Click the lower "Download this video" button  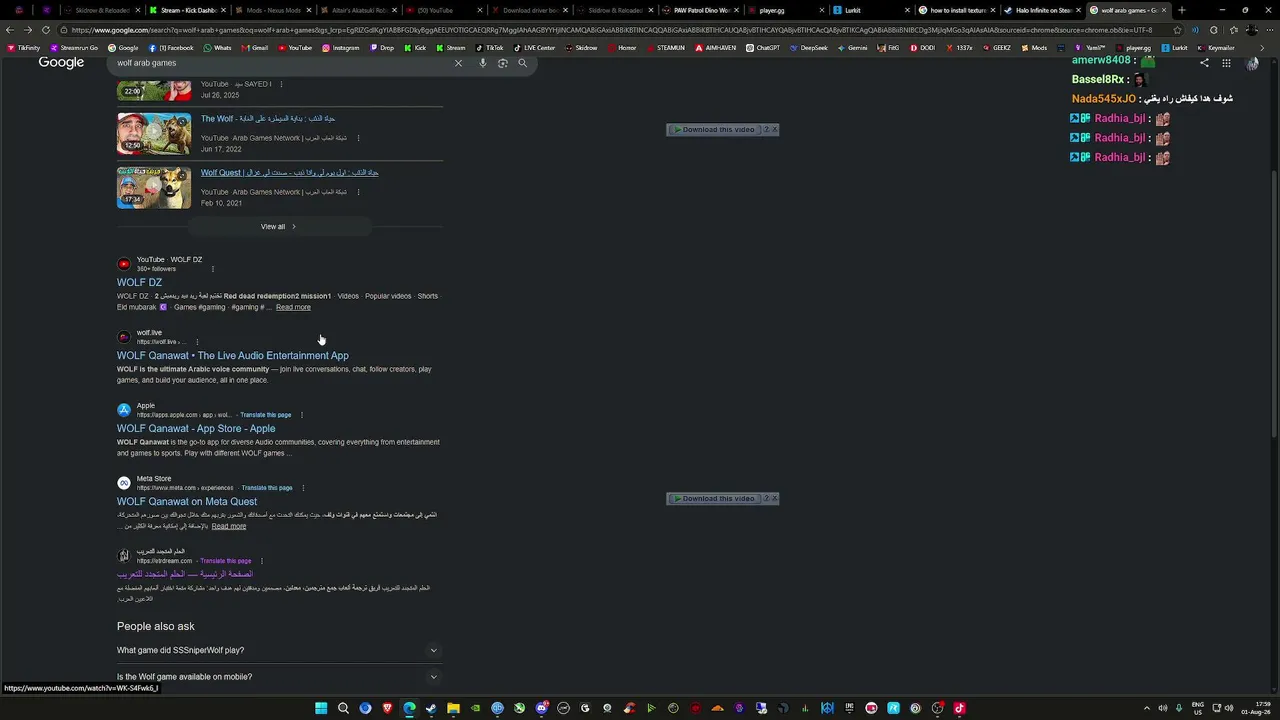(x=714, y=499)
